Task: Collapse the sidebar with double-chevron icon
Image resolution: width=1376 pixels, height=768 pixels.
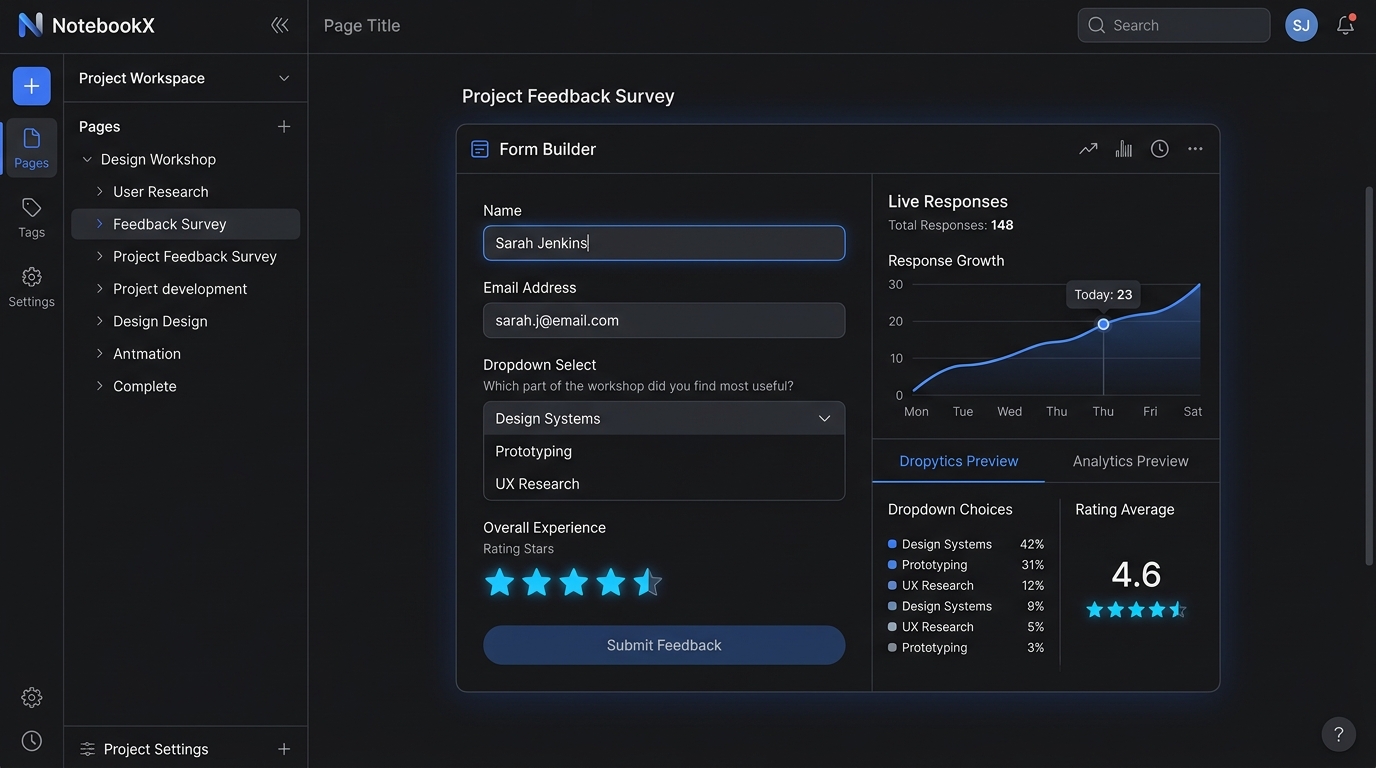Action: point(280,25)
